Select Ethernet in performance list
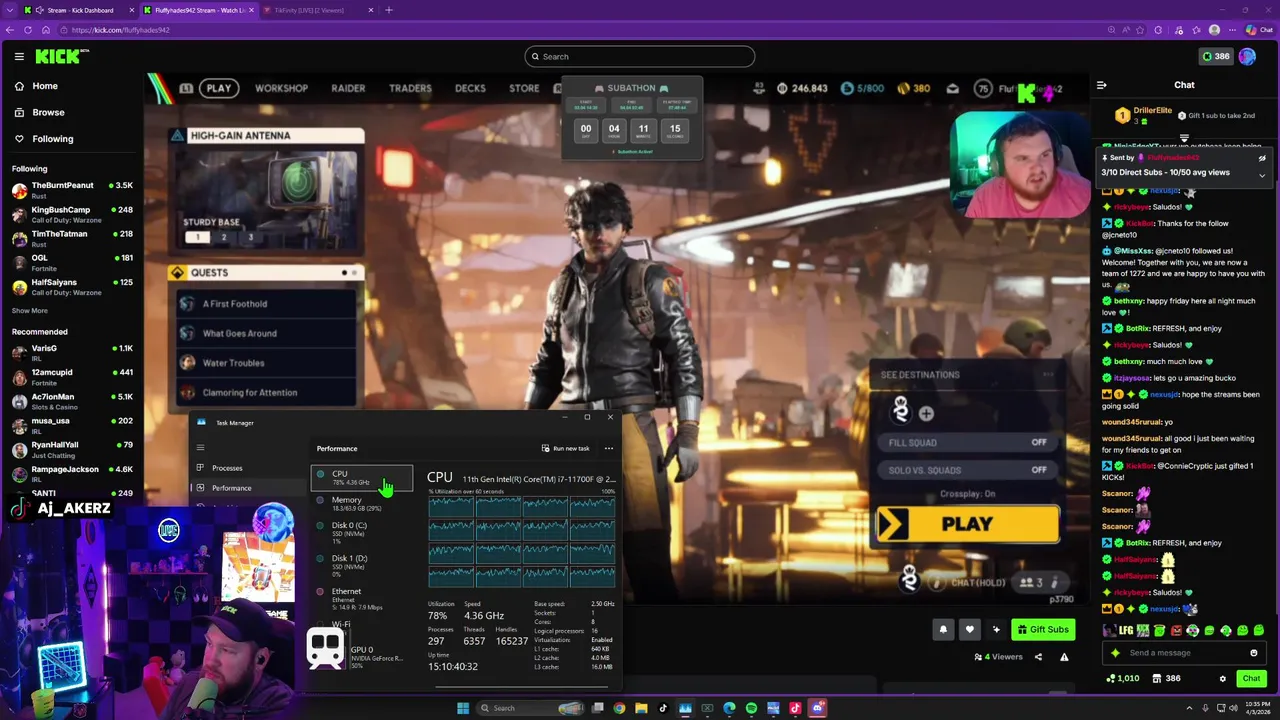 tap(361, 598)
